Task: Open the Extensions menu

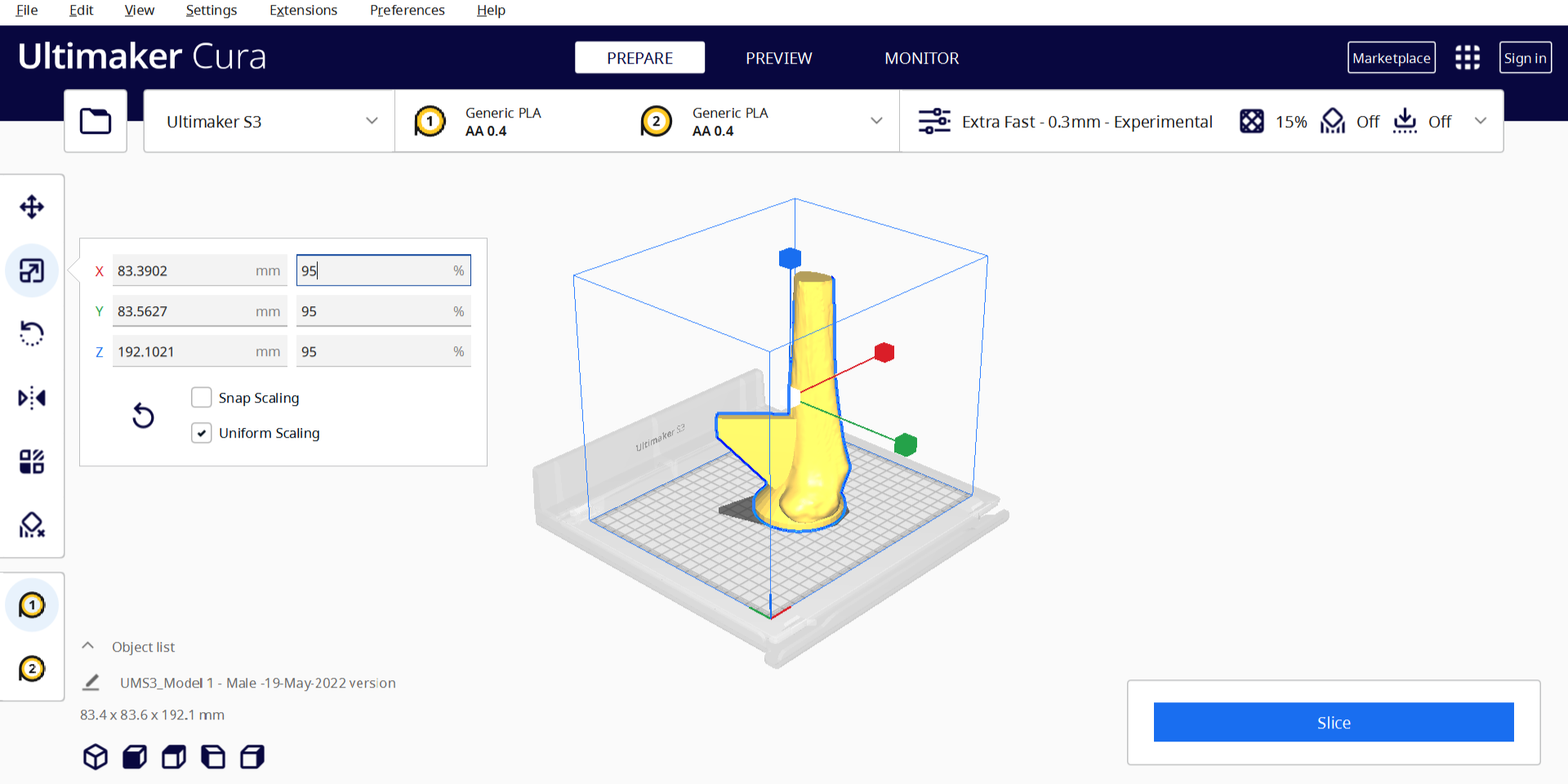Action: [x=303, y=11]
